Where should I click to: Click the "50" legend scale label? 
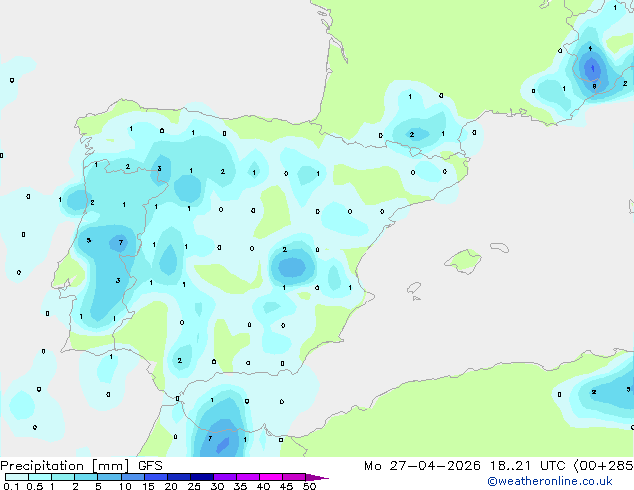[x=309, y=486]
